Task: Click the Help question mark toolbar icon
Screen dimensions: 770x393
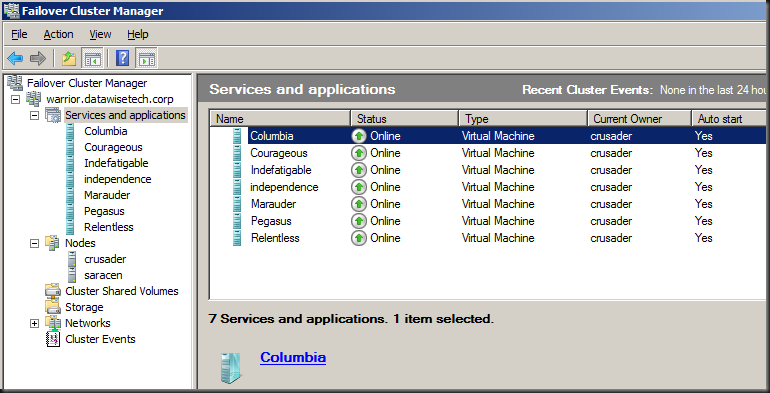Action: (122, 59)
